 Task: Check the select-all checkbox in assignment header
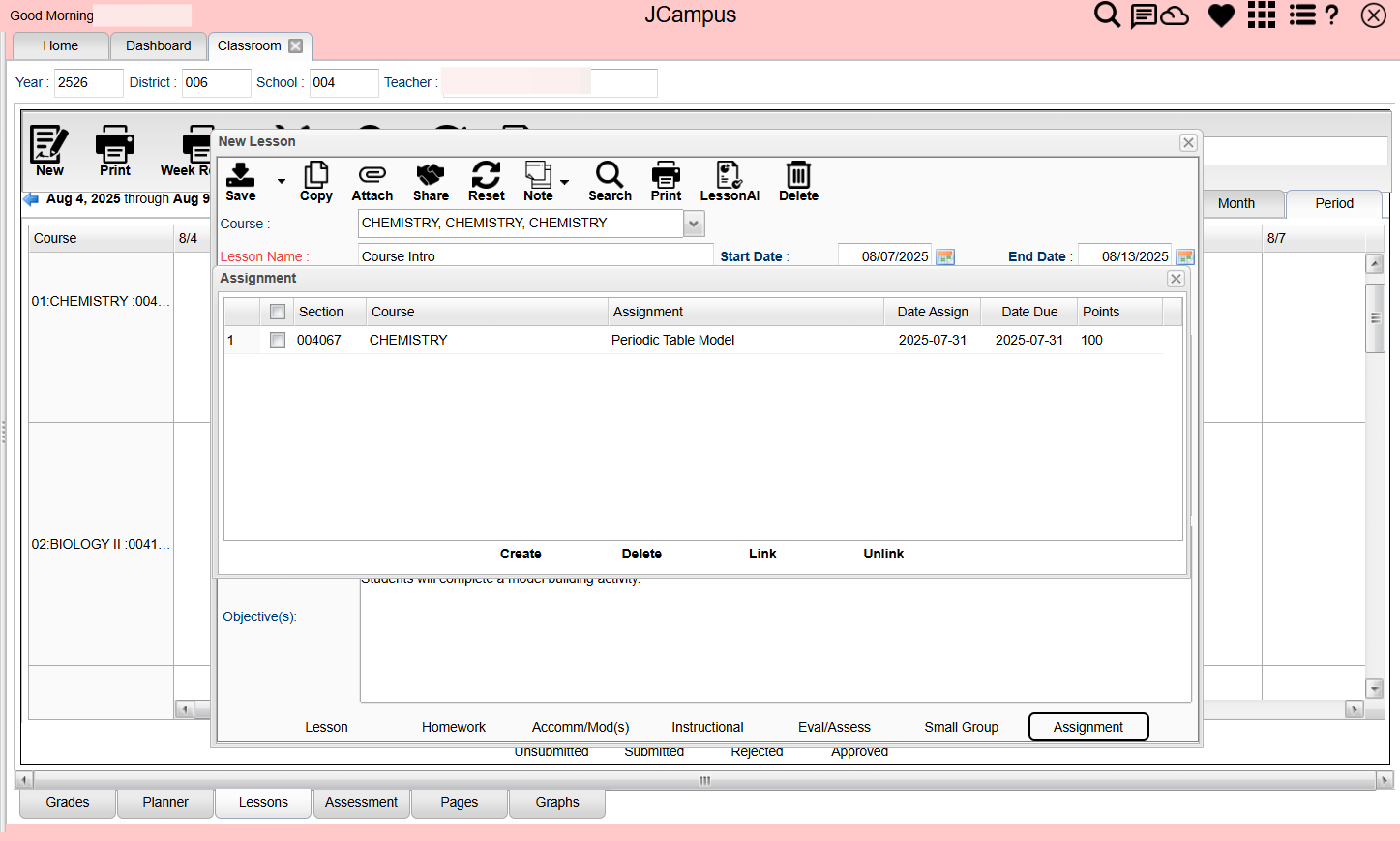click(x=278, y=312)
